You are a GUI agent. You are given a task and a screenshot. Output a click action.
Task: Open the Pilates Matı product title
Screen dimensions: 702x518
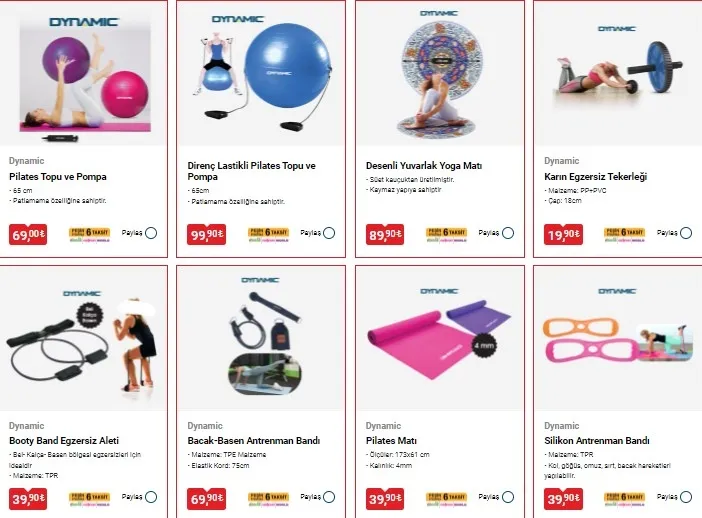pos(391,441)
